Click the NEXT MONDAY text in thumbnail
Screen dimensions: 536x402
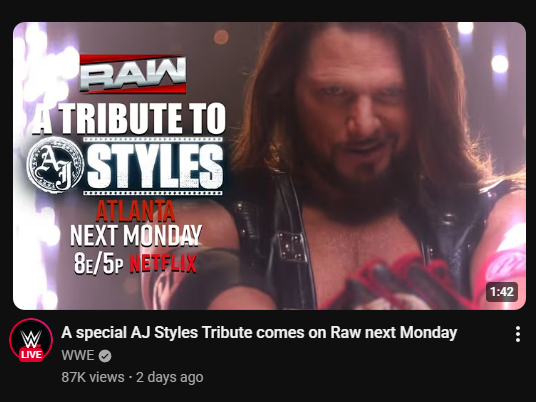(x=136, y=236)
